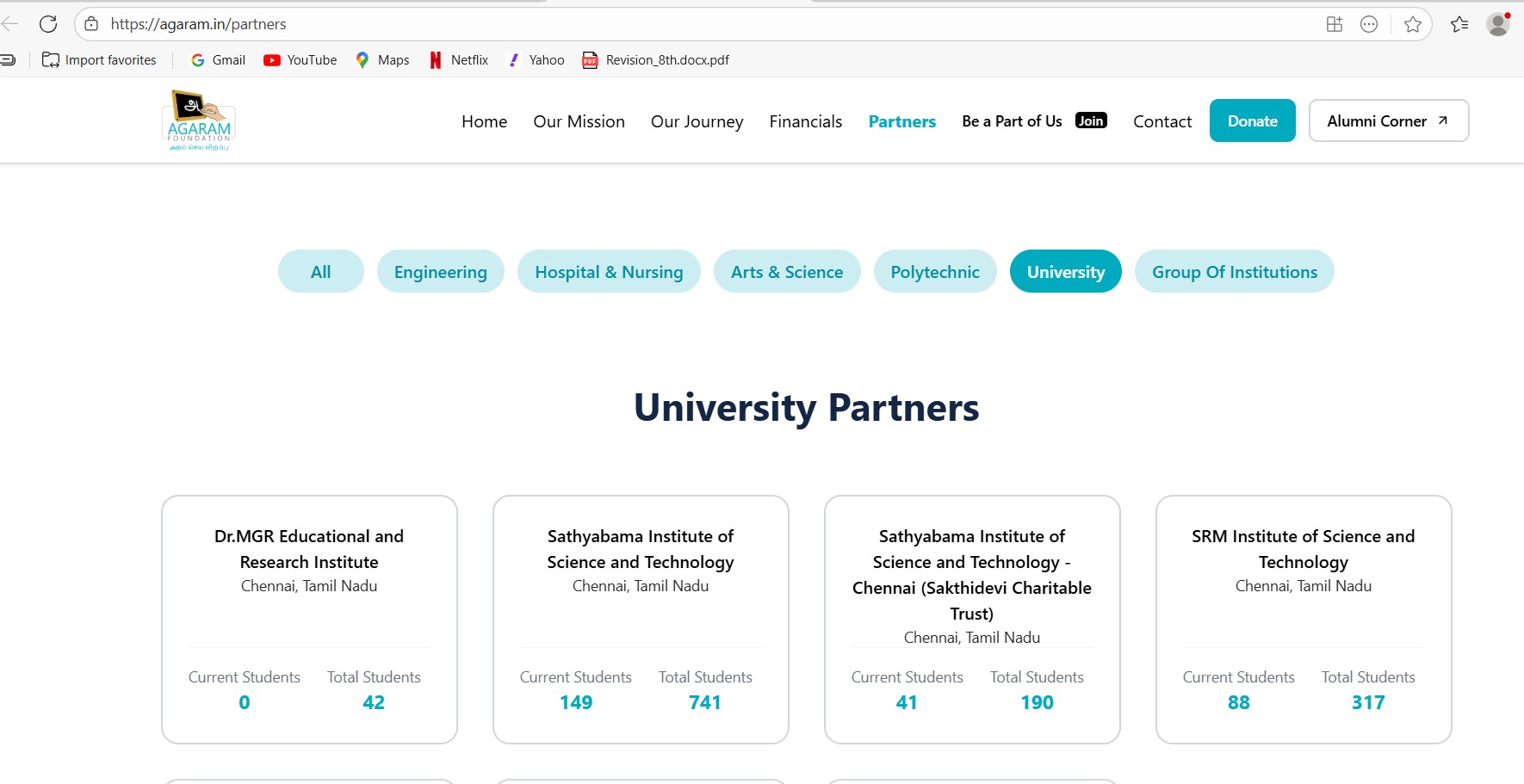This screenshot has width=1524, height=784.
Task: Add this page to favorites star
Action: pos(1412,24)
